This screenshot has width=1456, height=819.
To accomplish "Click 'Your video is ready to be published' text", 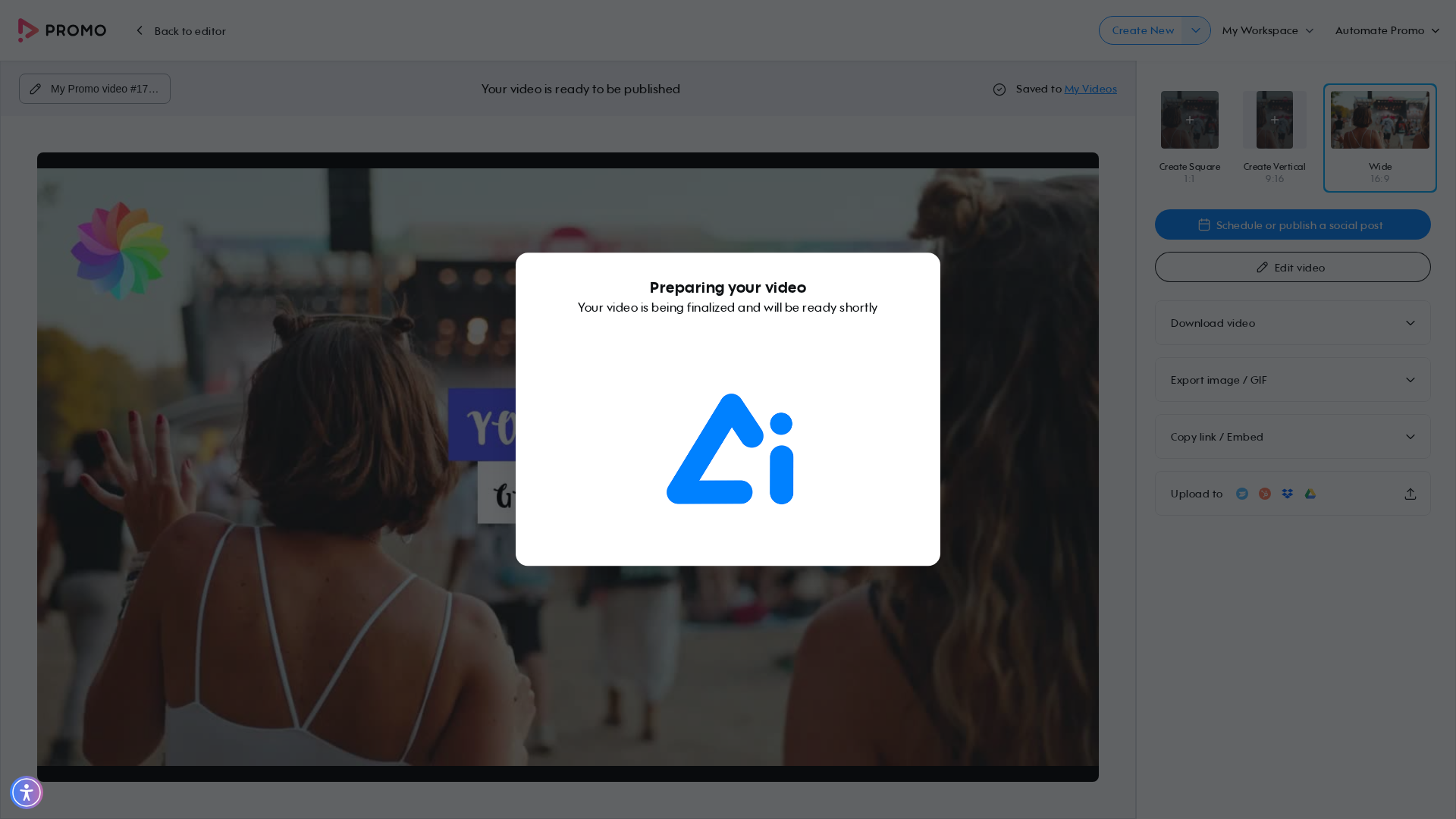I will [581, 89].
